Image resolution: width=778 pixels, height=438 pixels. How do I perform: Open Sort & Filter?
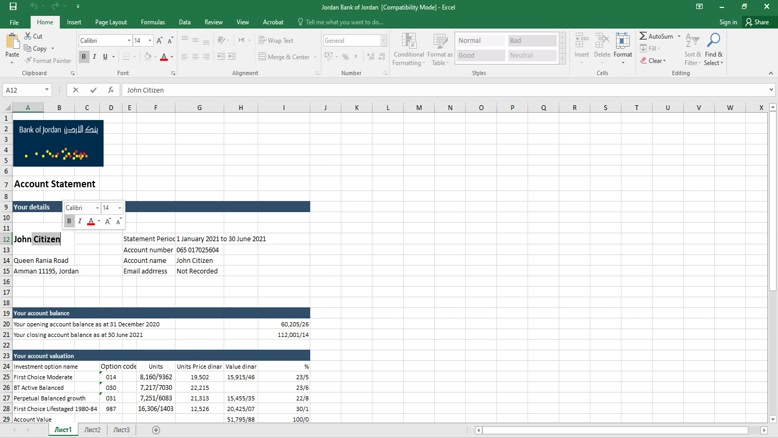pos(692,50)
